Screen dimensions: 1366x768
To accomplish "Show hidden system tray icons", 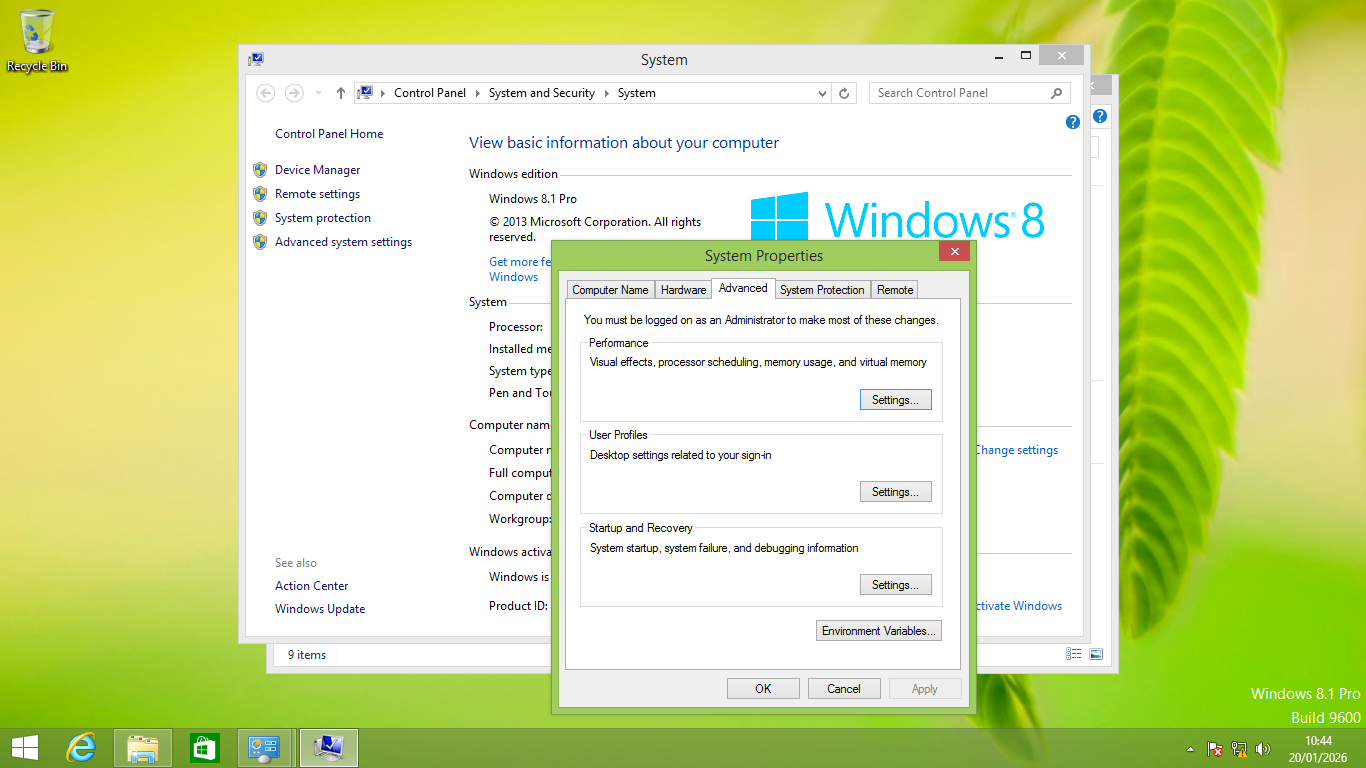I will 1190,748.
